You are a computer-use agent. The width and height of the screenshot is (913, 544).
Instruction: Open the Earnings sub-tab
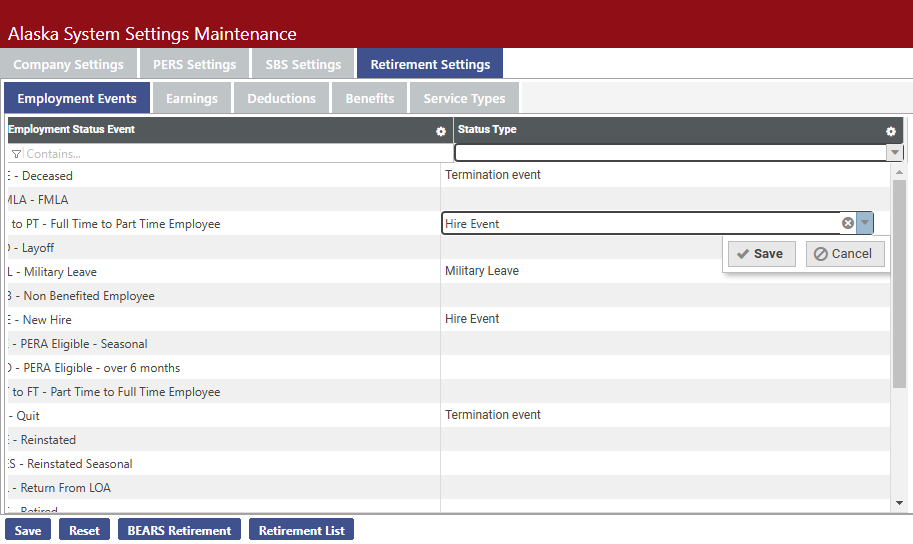click(192, 98)
